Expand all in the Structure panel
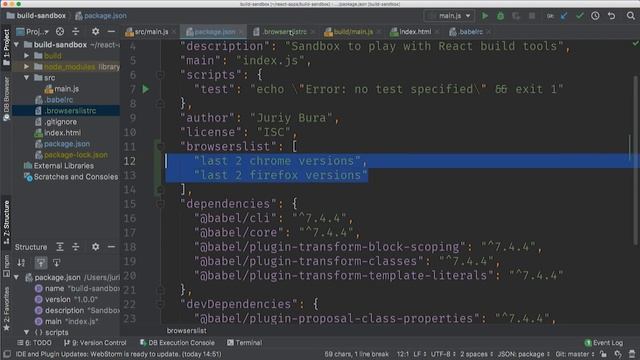Viewport: 640px width, 360px height. coord(60,247)
